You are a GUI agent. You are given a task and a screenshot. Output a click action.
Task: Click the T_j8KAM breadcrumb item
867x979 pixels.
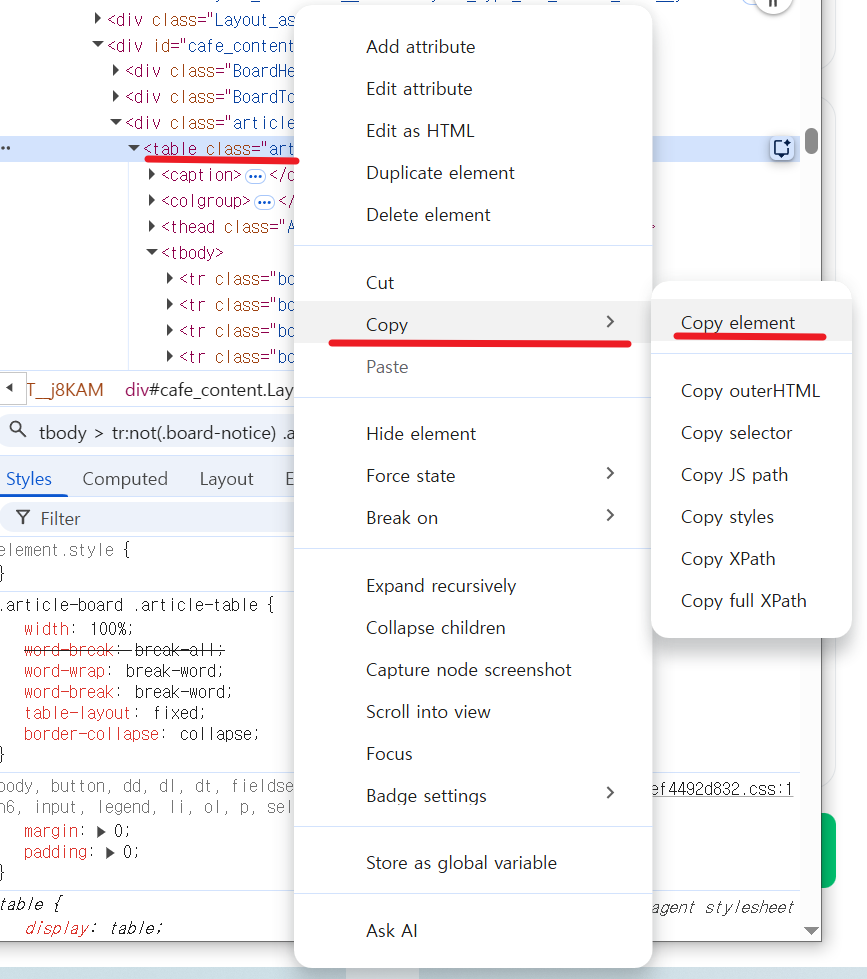coord(65,390)
